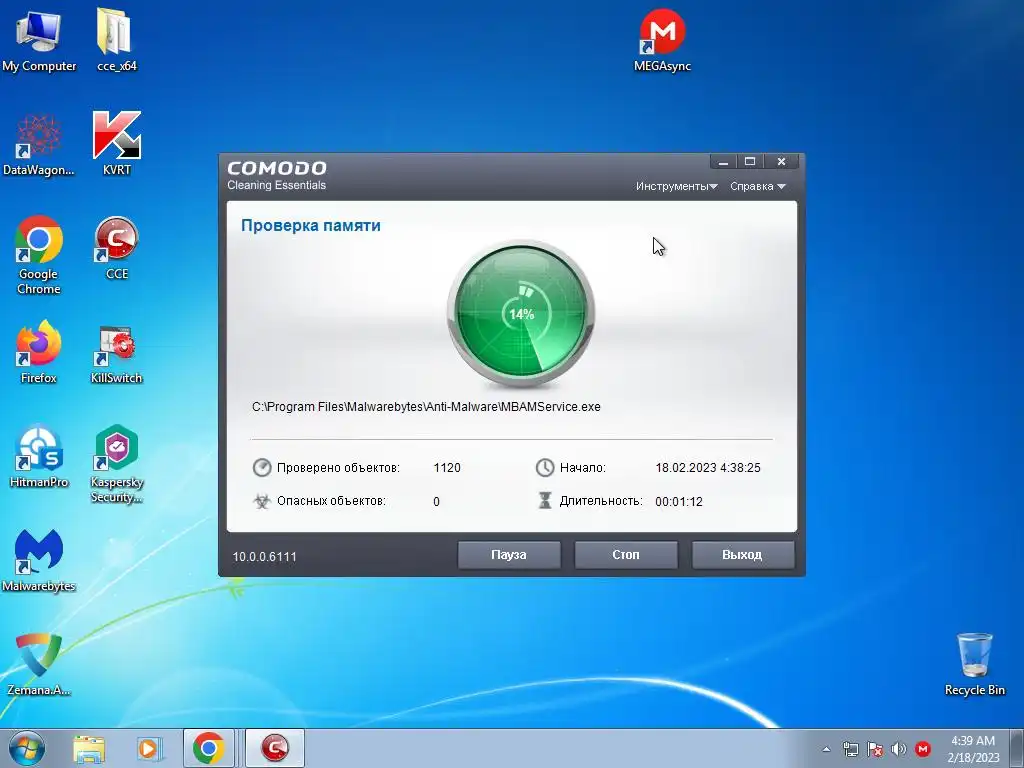This screenshot has height=768, width=1024.
Task: Open the Справка dropdown menu
Action: click(758, 186)
